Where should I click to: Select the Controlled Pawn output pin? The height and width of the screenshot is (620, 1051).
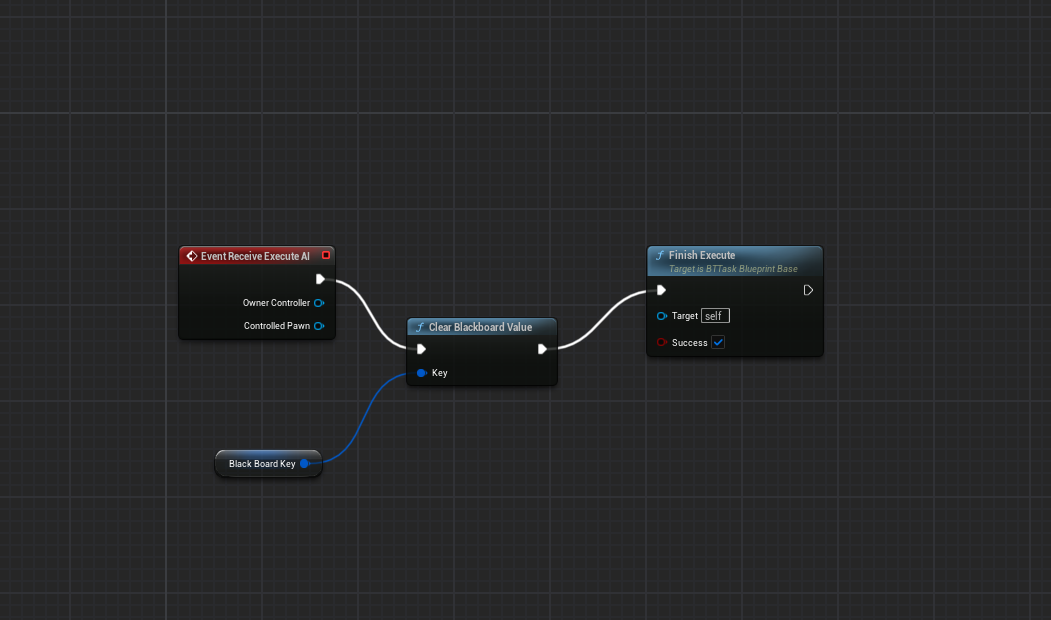pyautogui.click(x=319, y=326)
